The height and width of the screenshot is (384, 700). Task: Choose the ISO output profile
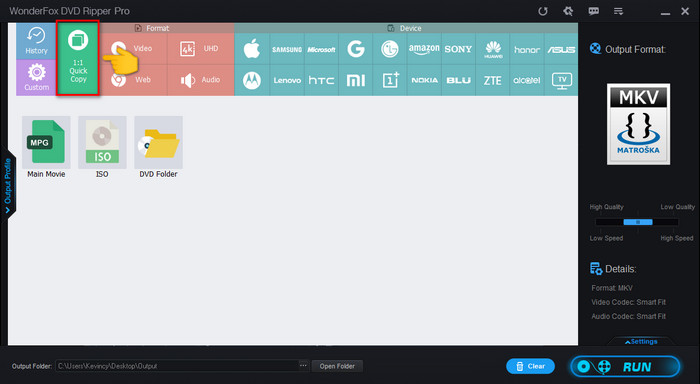click(102, 147)
